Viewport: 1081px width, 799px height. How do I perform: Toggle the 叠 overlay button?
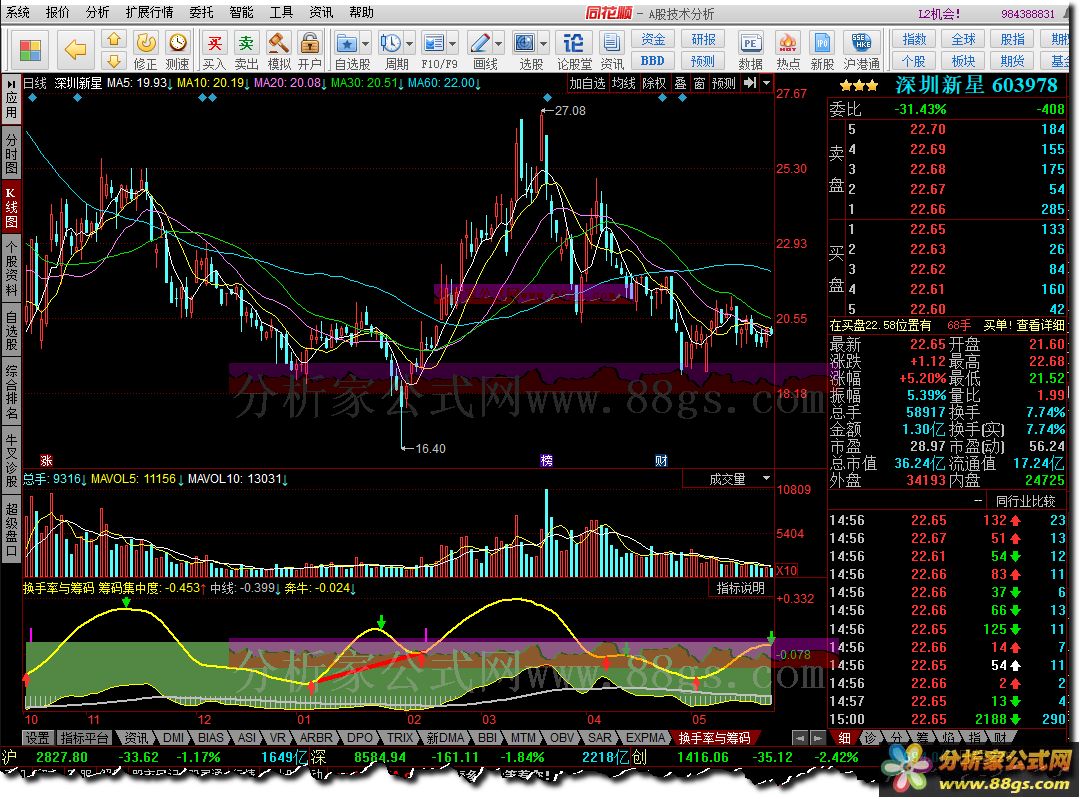click(680, 83)
